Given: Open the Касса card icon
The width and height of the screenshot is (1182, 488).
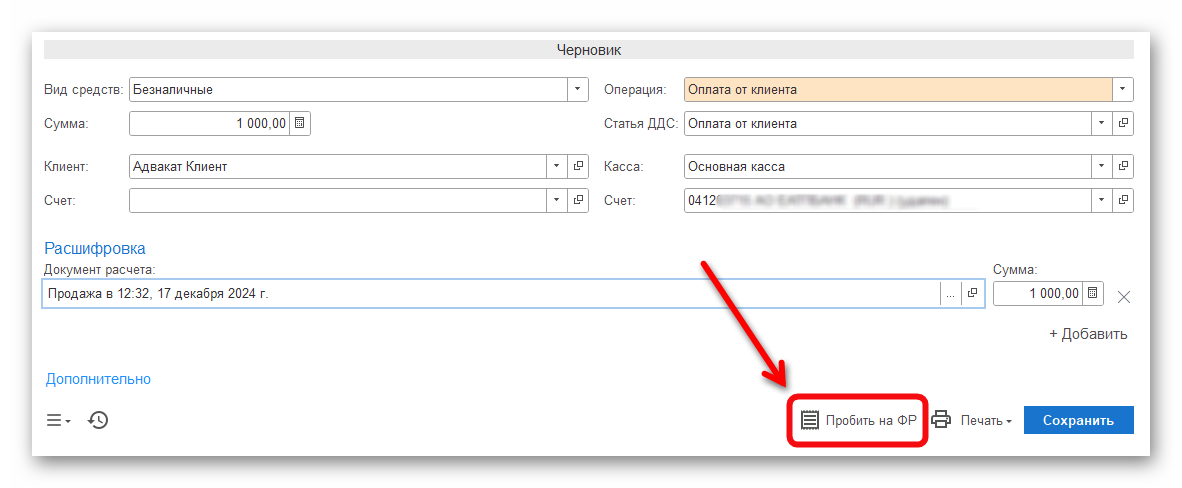Looking at the screenshot, I should (1123, 166).
